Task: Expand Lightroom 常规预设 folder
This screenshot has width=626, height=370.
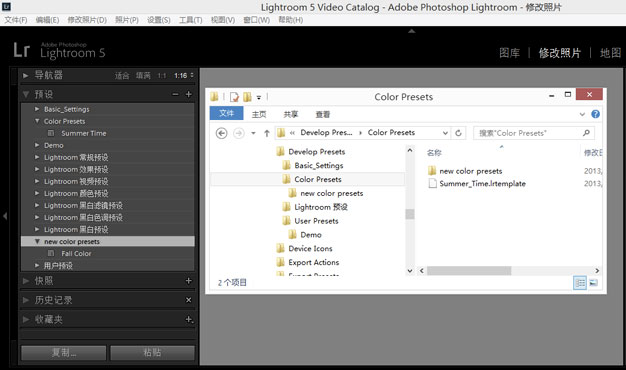Action: (37, 157)
